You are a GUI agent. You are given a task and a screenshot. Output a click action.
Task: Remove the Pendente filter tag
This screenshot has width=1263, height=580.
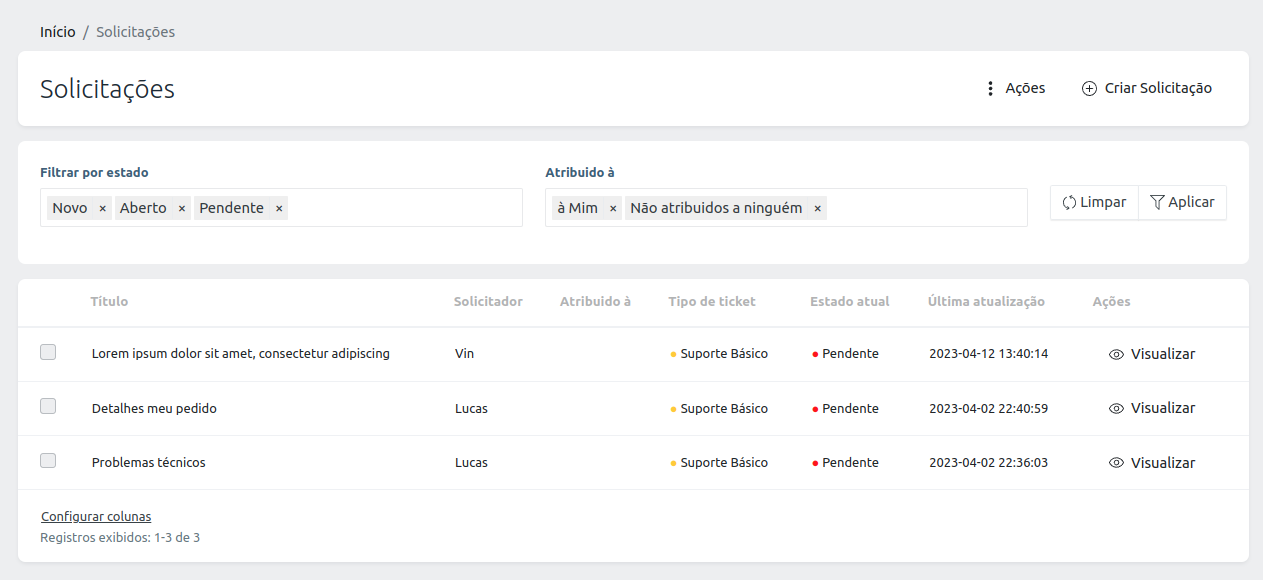[x=279, y=208]
